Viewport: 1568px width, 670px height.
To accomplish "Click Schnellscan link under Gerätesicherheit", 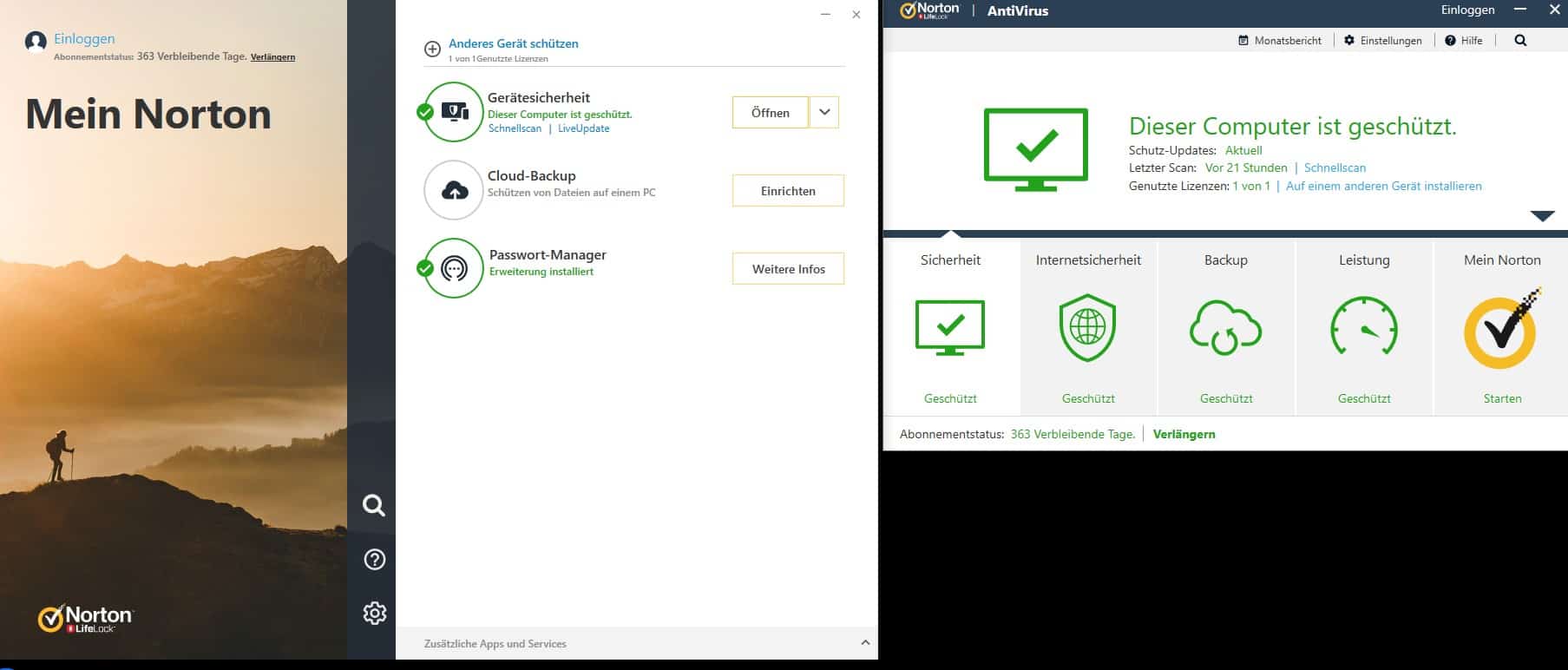I will click(x=515, y=128).
